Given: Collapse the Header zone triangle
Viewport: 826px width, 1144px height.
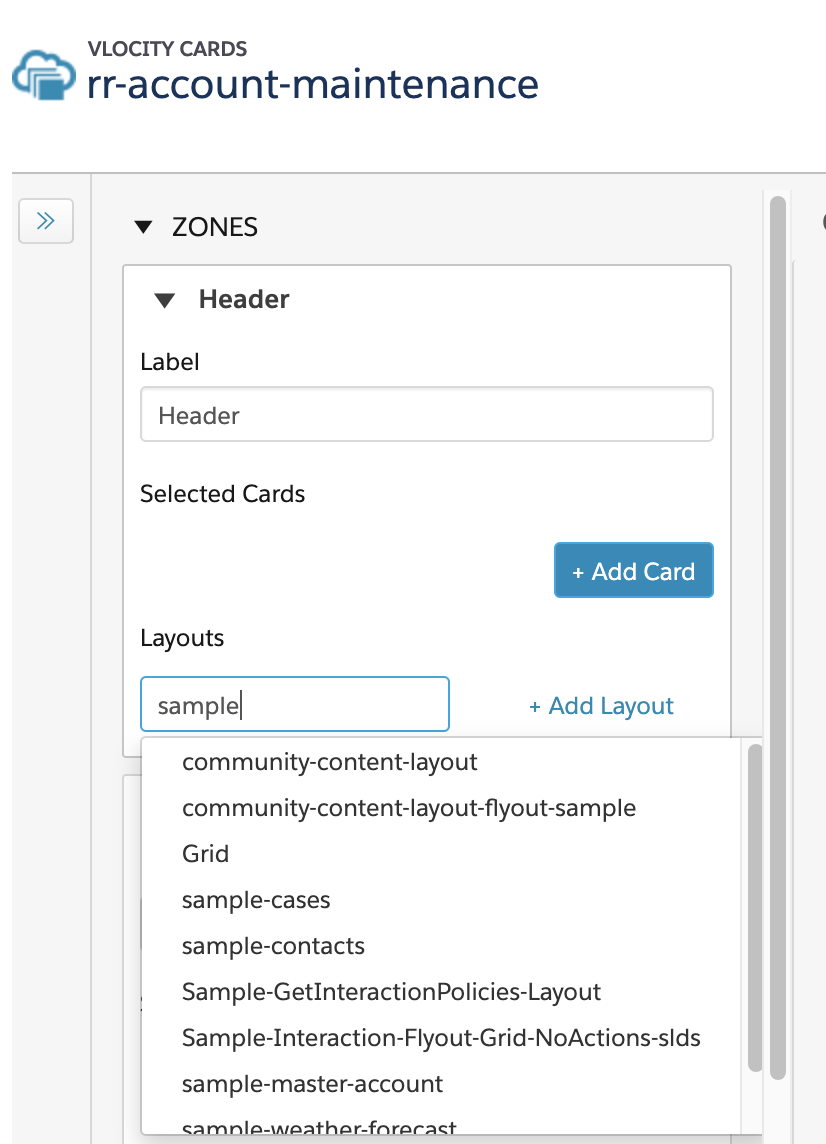Looking at the screenshot, I should 165,300.
